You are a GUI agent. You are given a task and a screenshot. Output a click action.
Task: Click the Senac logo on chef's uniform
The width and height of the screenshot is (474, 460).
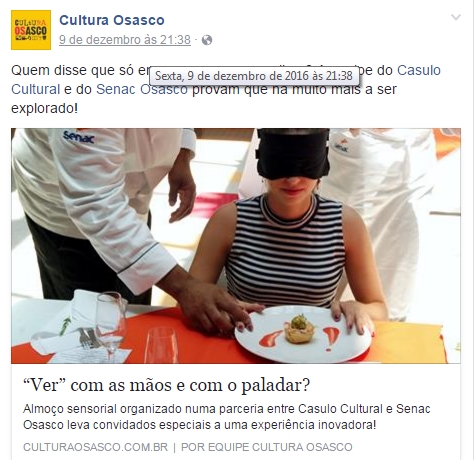tap(79, 137)
